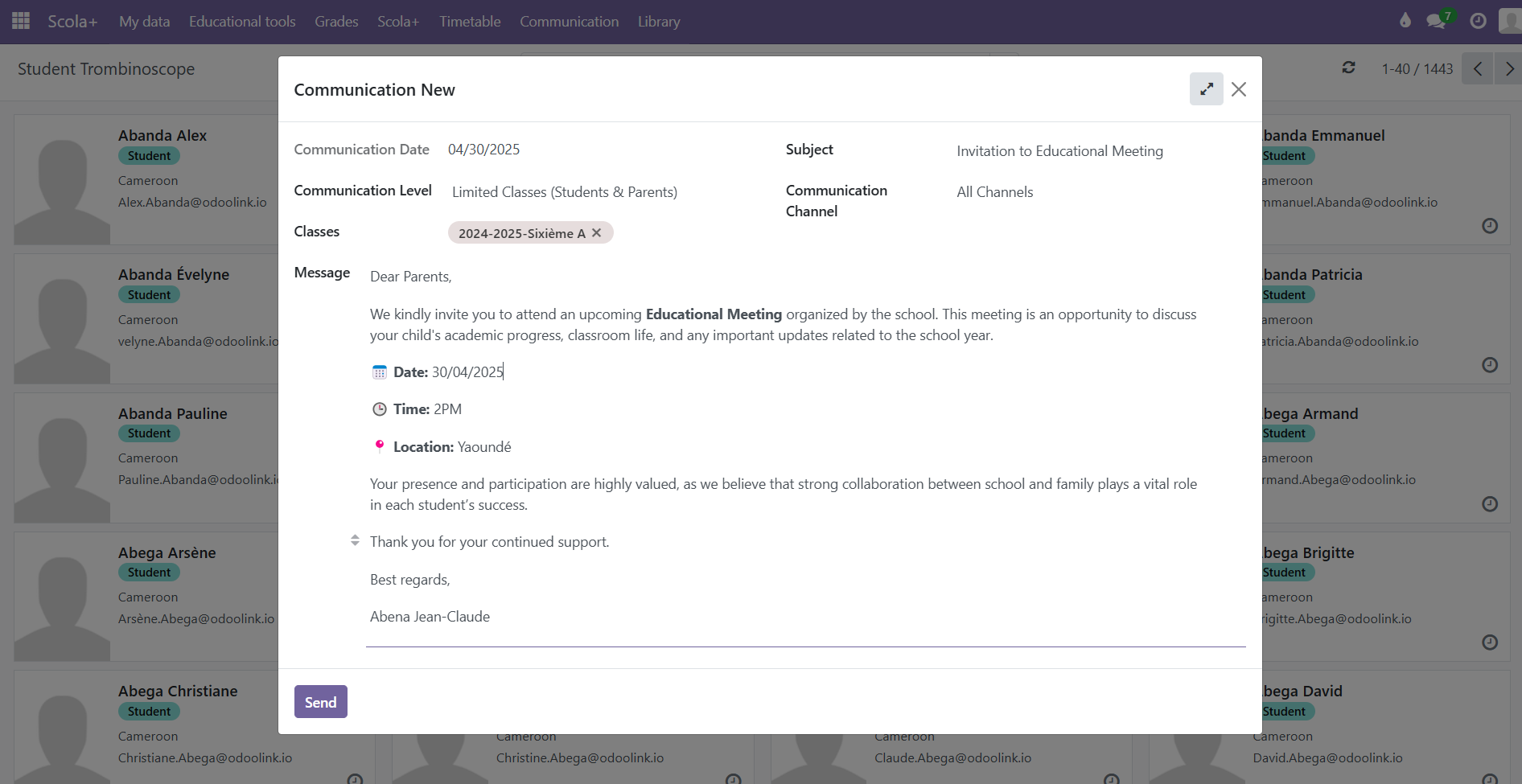Image resolution: width=1522 pixels, height=784 pixels.
Task: Open Abega Arsène student card name
Action: [x=167, y=553]
